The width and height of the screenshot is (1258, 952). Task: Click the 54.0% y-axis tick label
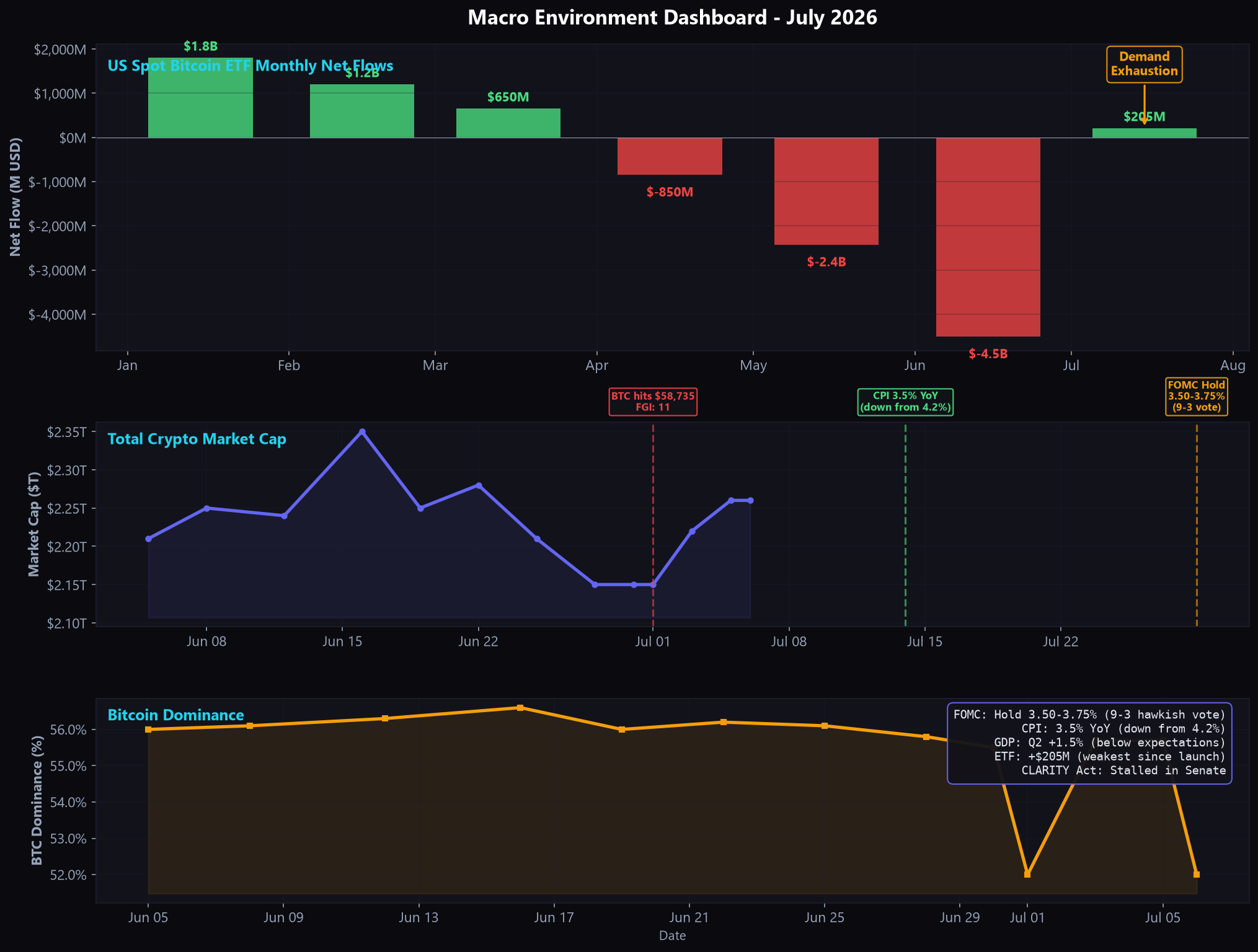click(68, 803)
